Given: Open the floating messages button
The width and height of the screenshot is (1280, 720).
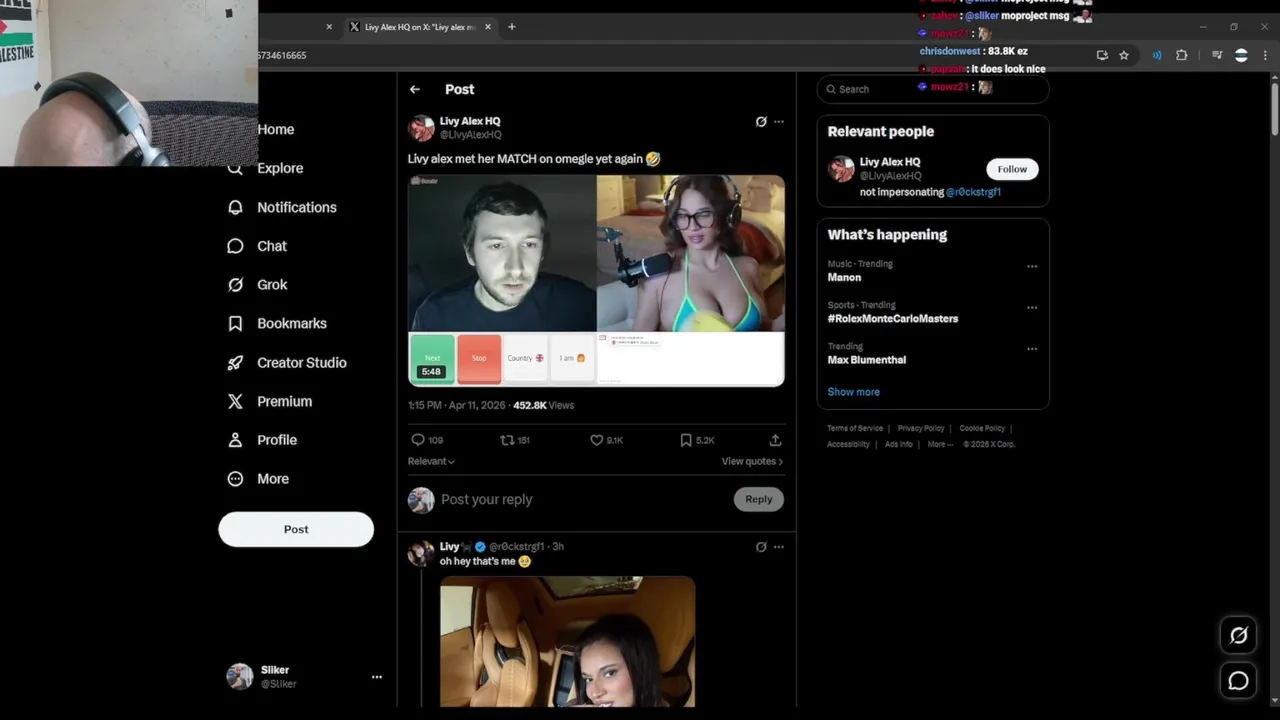Looking at the screenshot, I should coord(1238,681).
